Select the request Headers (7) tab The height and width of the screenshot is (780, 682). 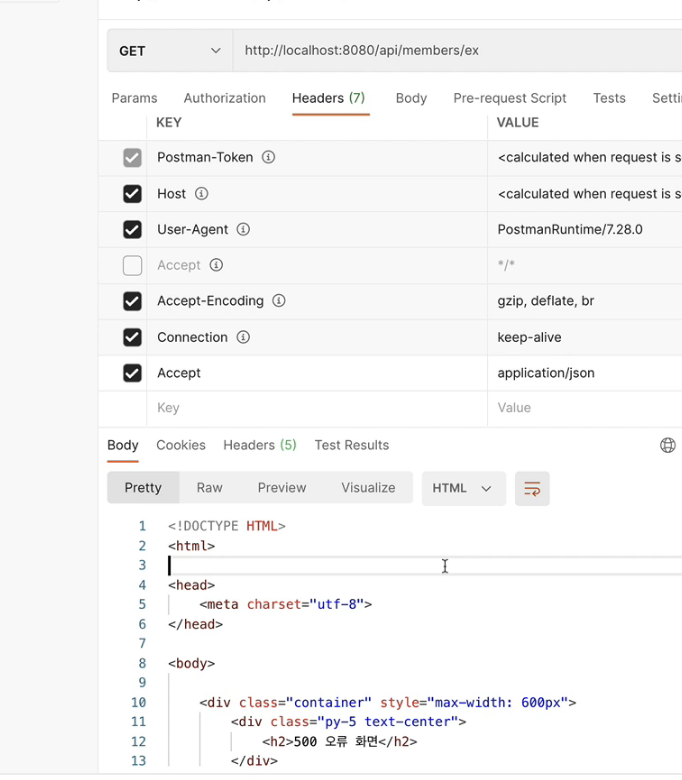tap(328, 98)
